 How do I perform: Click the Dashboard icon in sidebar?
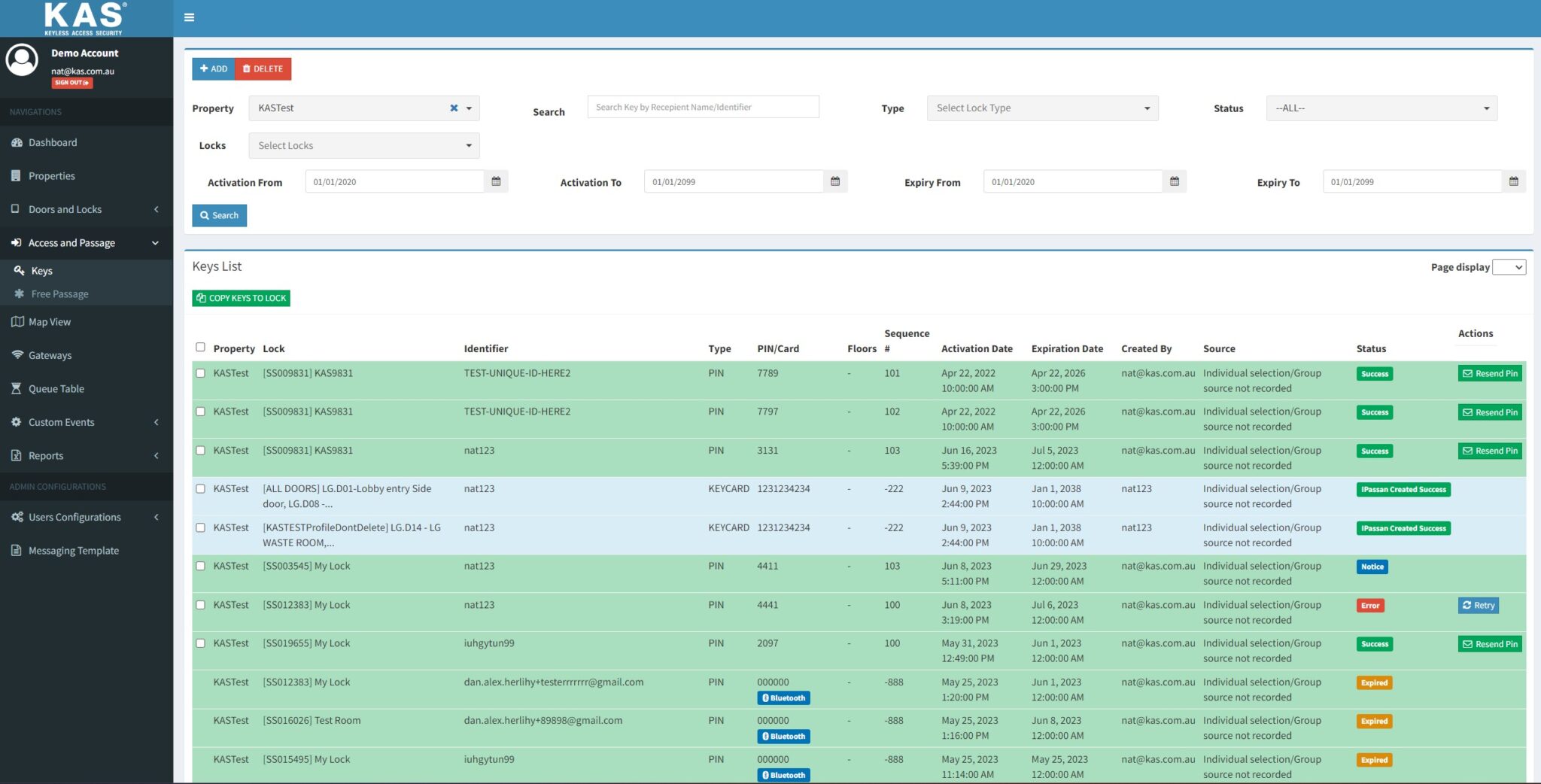tap(17, 142)
